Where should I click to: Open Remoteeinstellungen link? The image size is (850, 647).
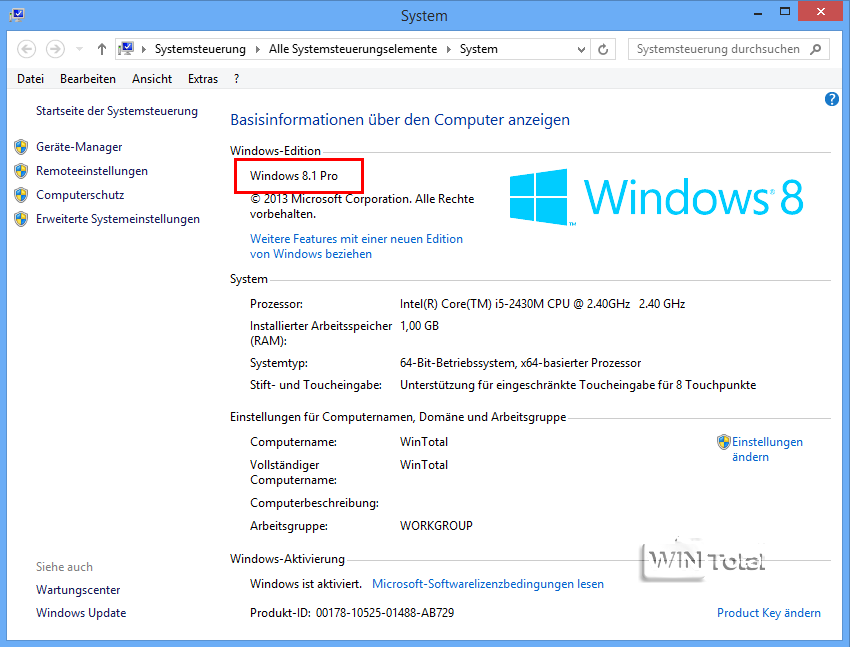(x=92, y=171)
